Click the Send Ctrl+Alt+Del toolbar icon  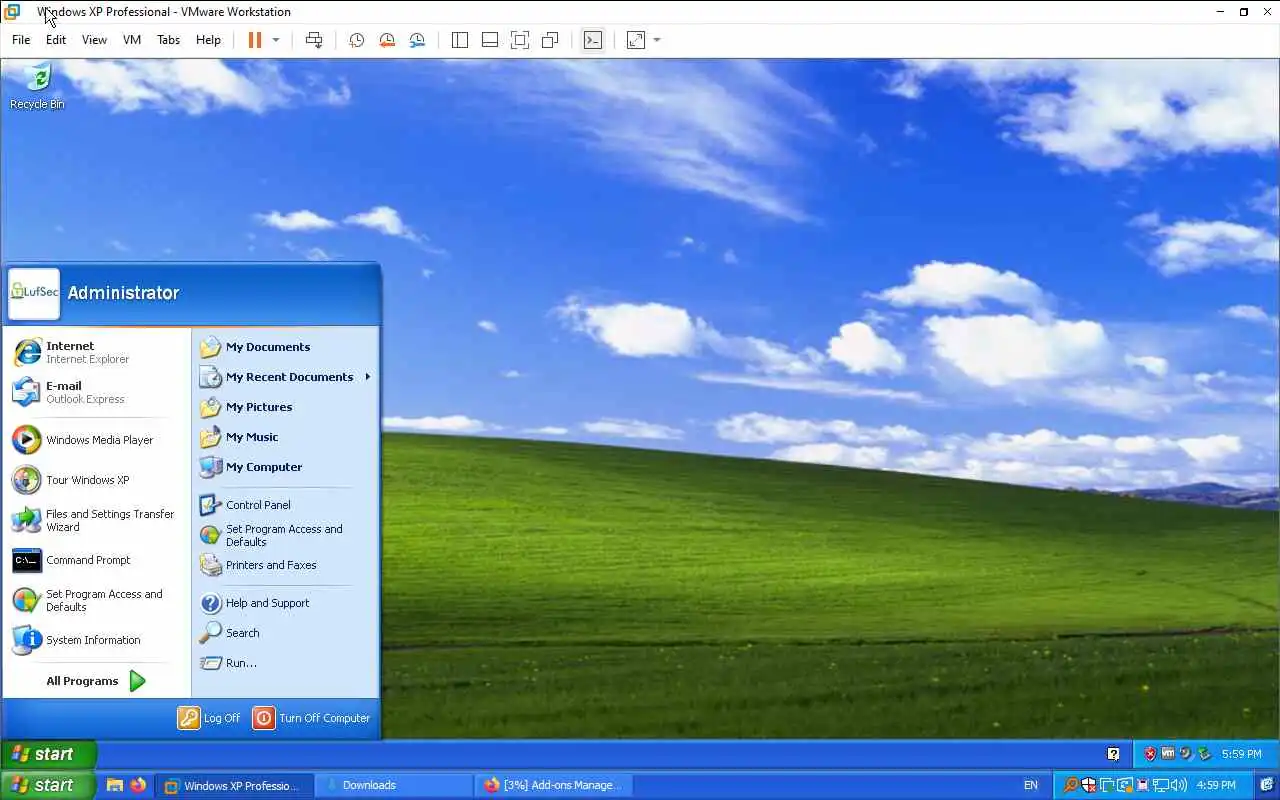tap(314, 40)
